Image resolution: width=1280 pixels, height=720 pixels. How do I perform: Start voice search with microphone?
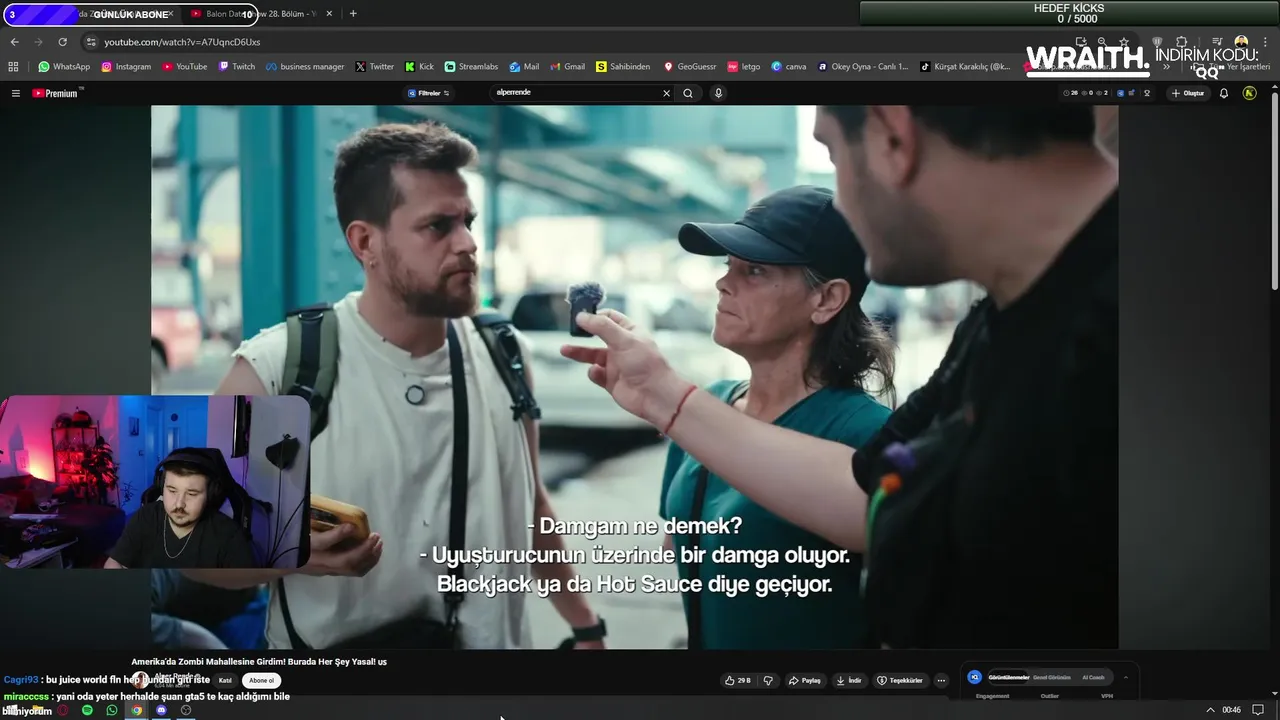point(718,93)
